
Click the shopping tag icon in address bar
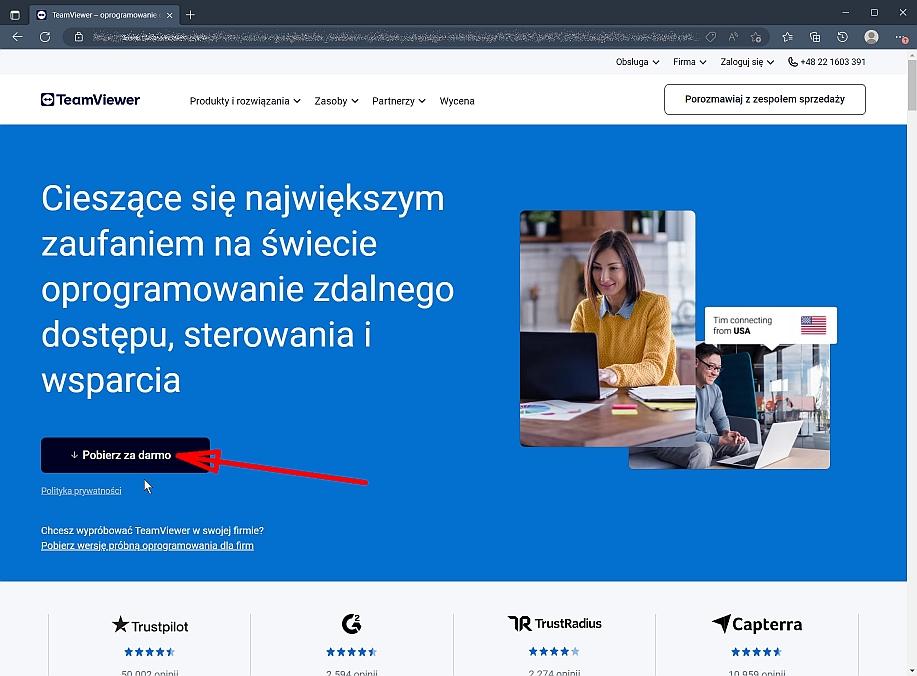[711, 37]
